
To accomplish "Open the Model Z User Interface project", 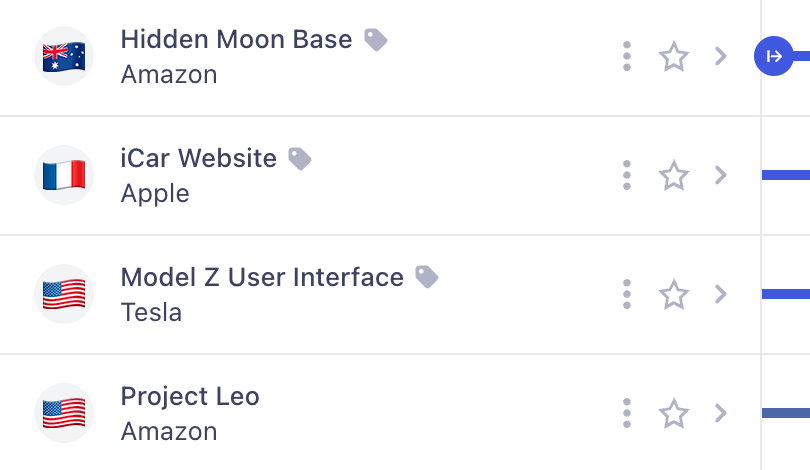I will 262,277.
